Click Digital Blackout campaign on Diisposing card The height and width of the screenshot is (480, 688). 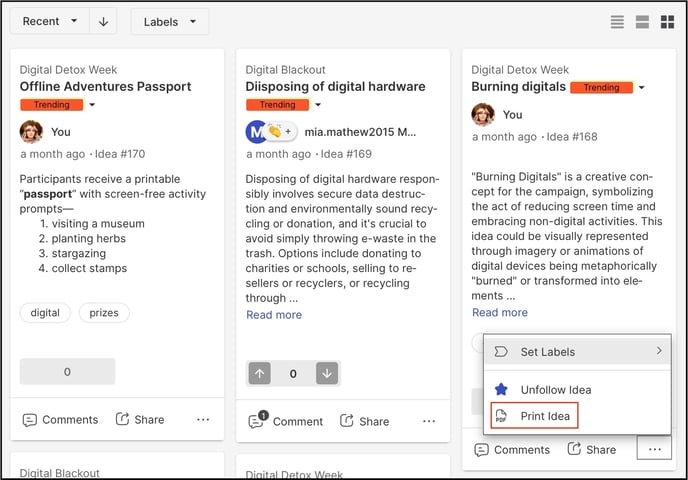(285, 70)
